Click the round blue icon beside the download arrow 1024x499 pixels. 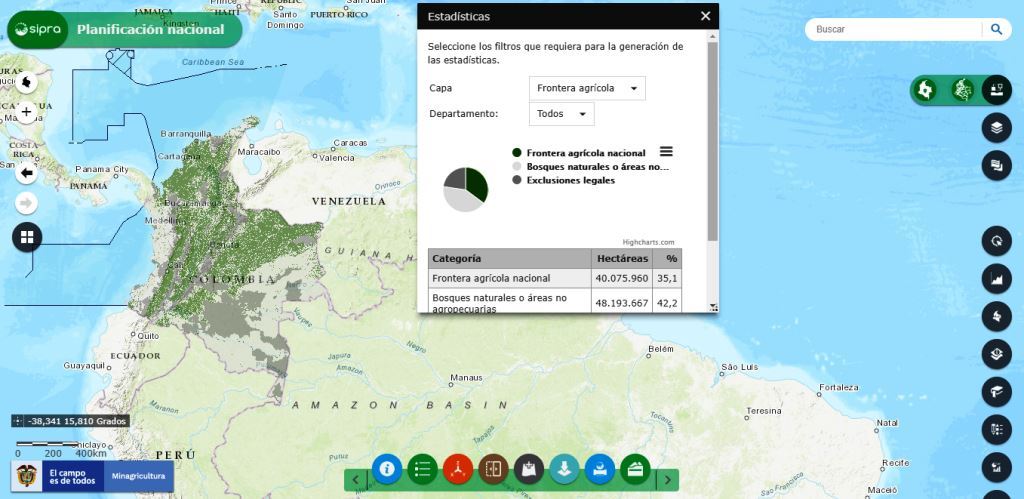(600, 469)
